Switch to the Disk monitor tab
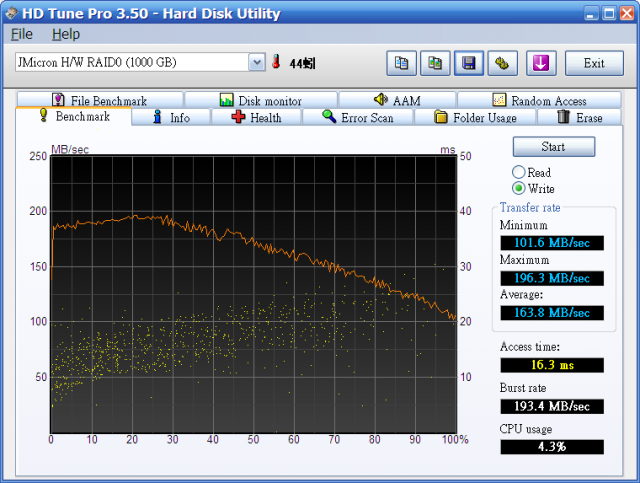The height and width of the screenshot is (483, 640). (x=260, y=101)
